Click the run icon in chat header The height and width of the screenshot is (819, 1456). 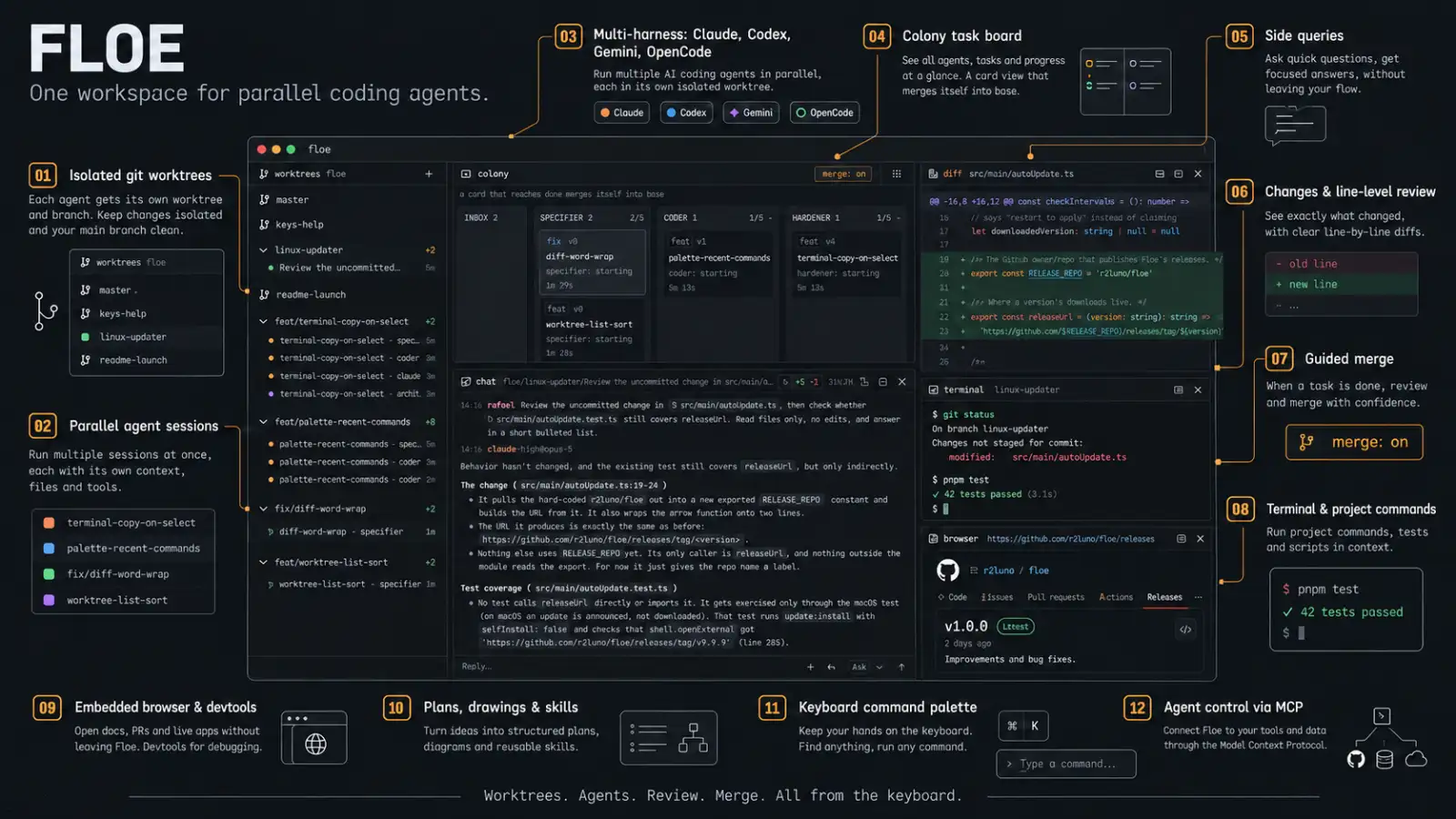tap(785, 382)
